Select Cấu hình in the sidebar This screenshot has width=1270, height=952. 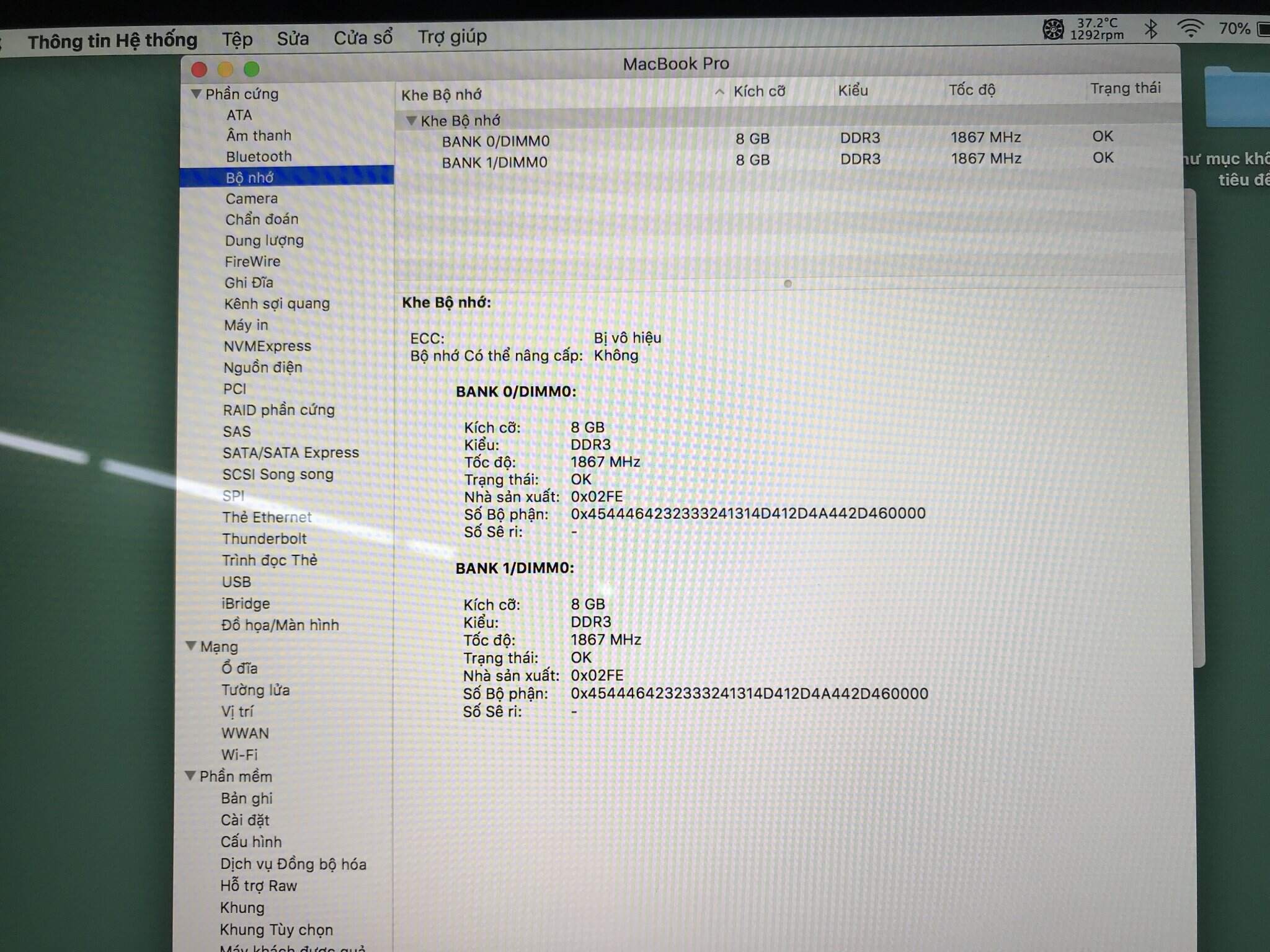click(x=251, y=842)
